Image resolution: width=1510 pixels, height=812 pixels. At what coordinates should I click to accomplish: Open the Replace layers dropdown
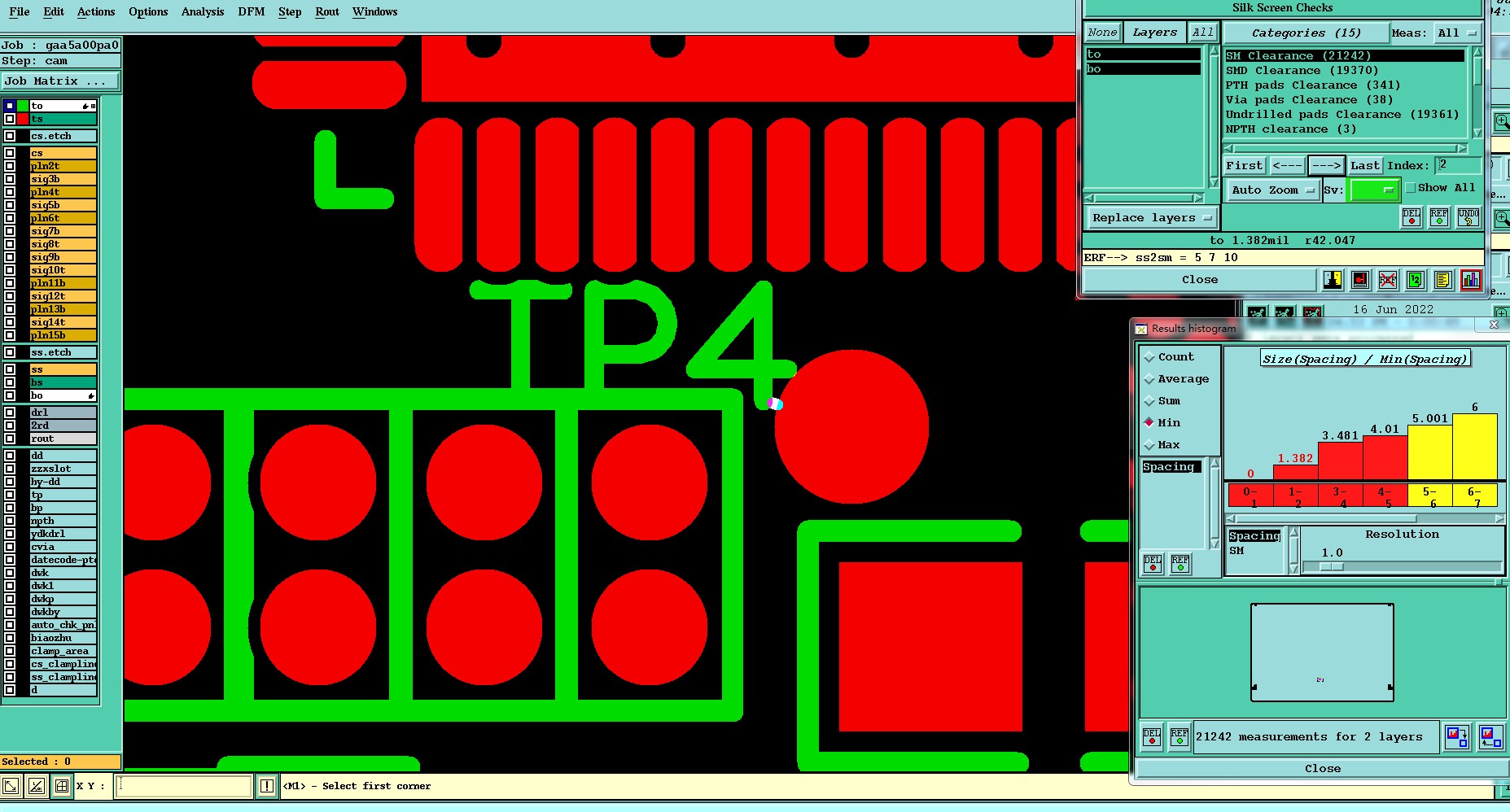(x=1152, y=218)
